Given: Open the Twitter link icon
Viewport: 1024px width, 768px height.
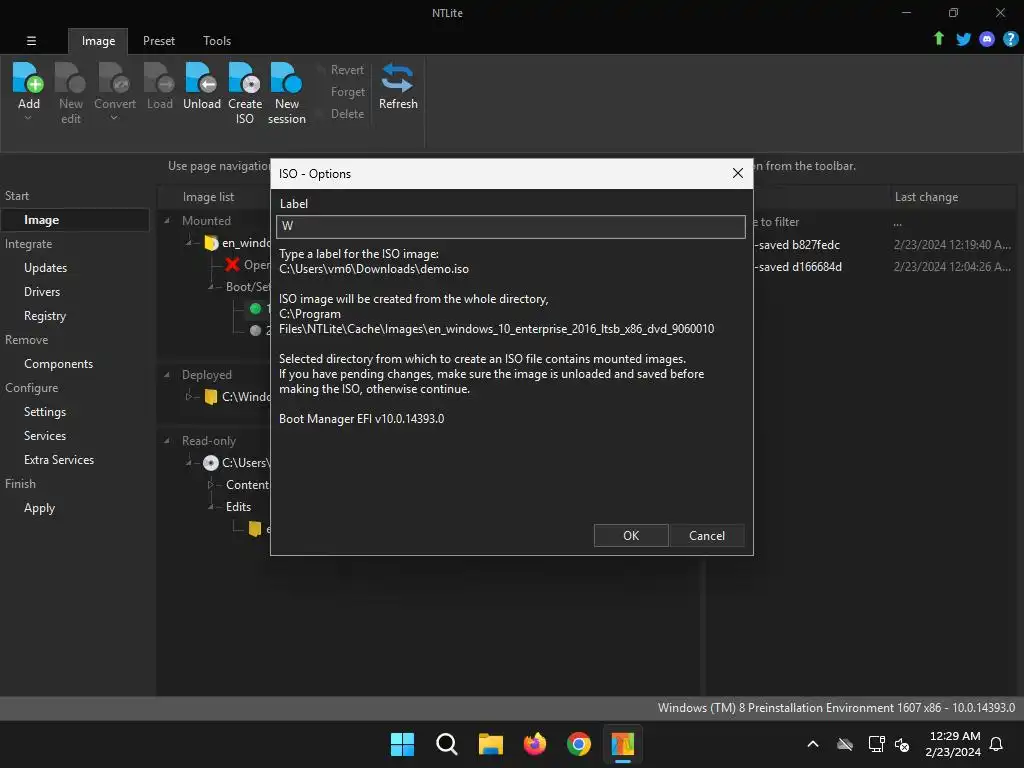Looking at the screenshot, I should [963, 39].
